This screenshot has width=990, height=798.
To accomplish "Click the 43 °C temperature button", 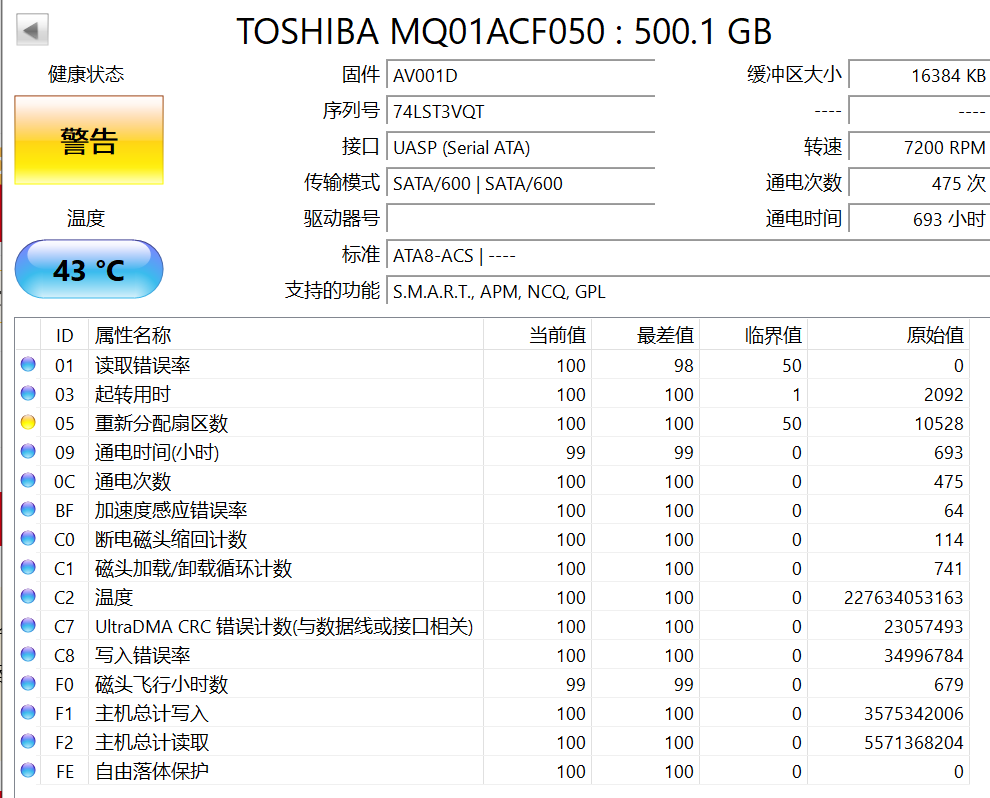I will tap(89, 269).
